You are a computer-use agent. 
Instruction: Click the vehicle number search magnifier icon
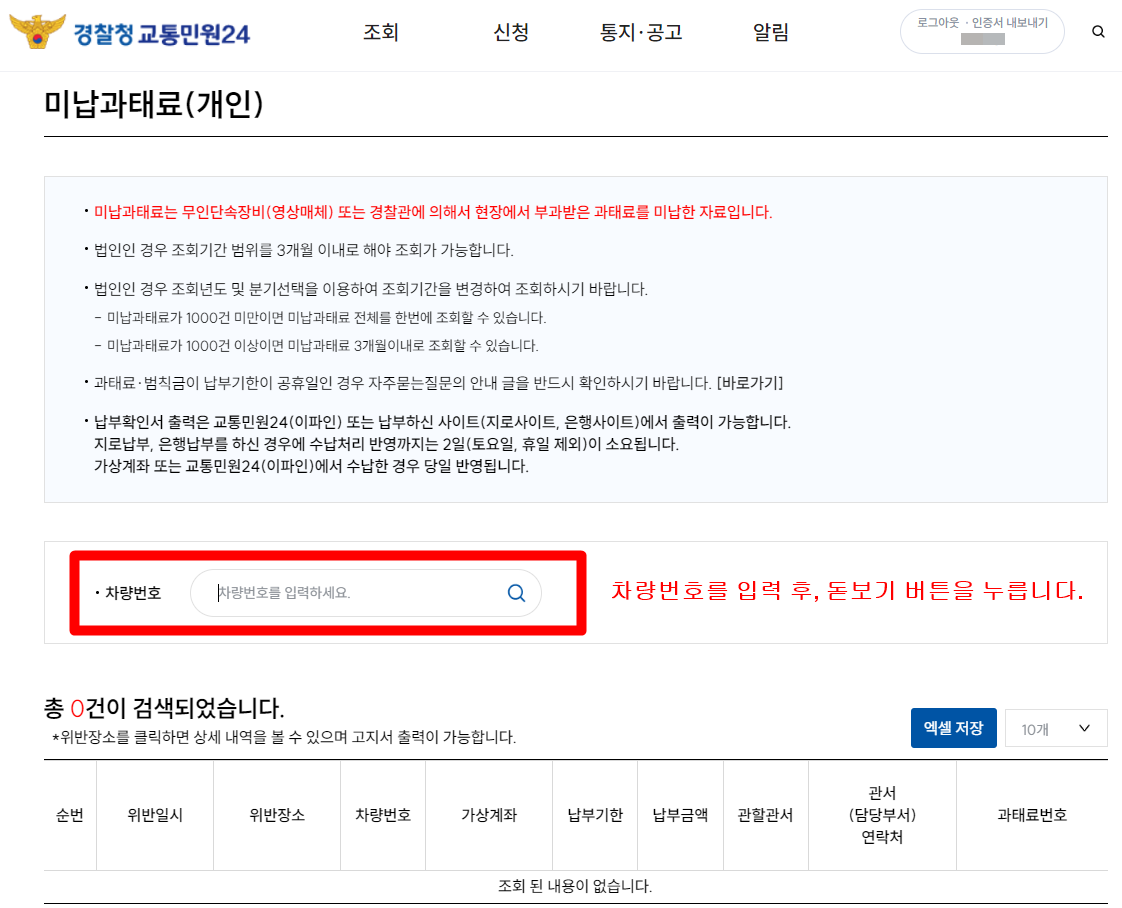tap(516, 593)
